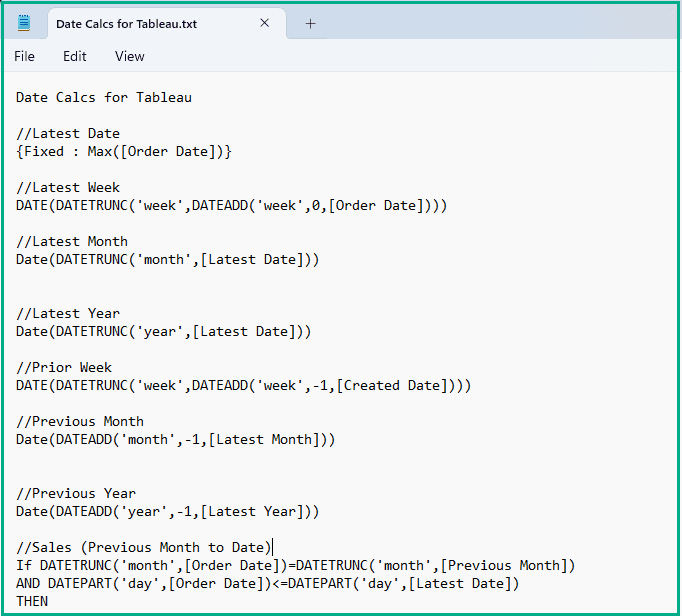682x616 pixels.
Task: Open the View menu
Action: coord(130,57)
